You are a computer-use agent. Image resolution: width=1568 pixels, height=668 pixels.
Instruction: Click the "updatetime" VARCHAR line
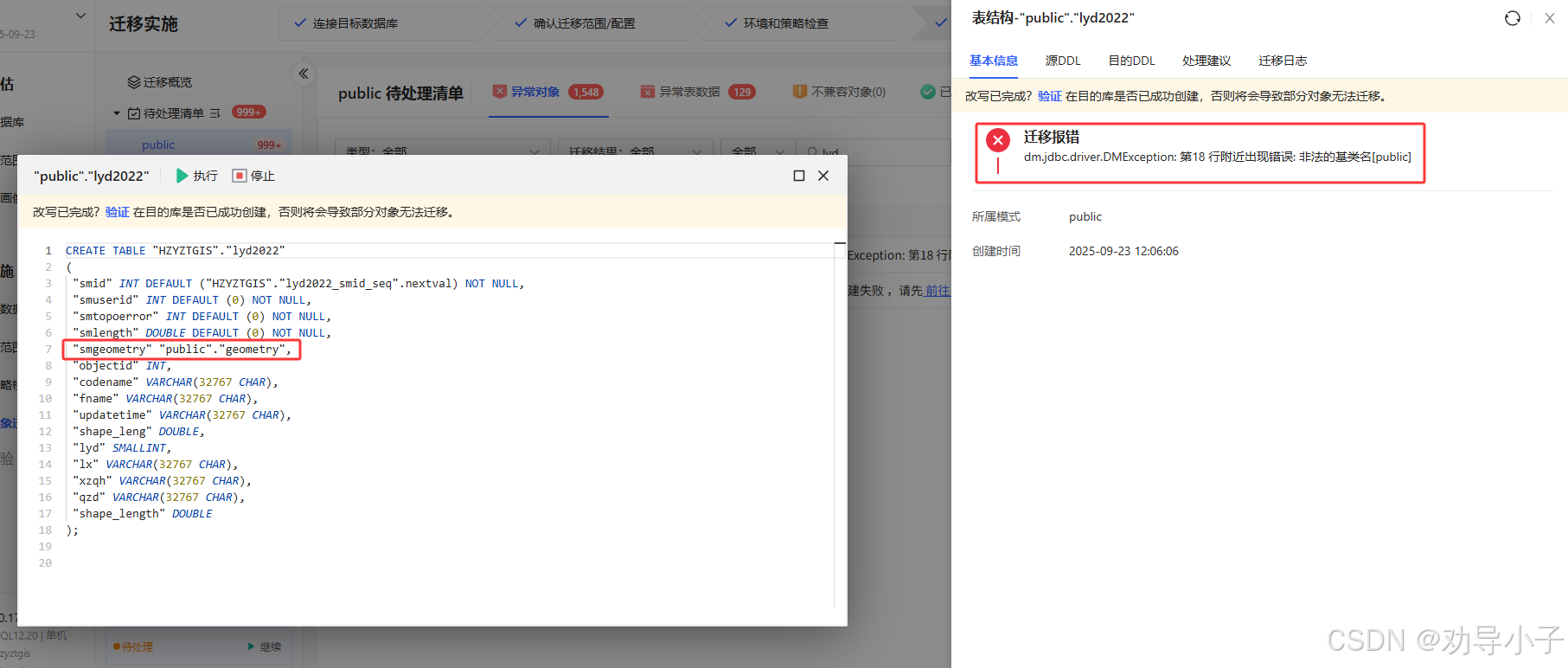182,415
